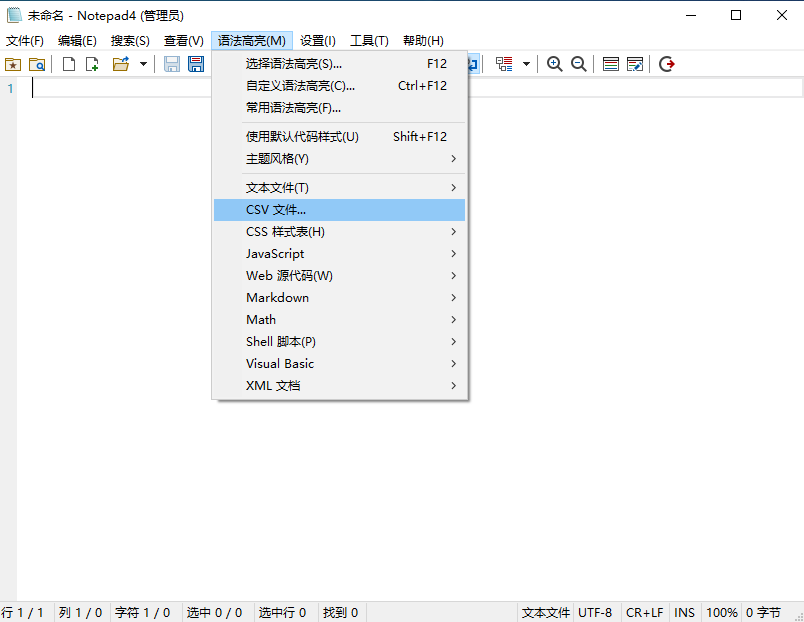Viewport: 804px width, 622px height.
Task: Click the zoom out magnifier icon
Action: [578, 64]
